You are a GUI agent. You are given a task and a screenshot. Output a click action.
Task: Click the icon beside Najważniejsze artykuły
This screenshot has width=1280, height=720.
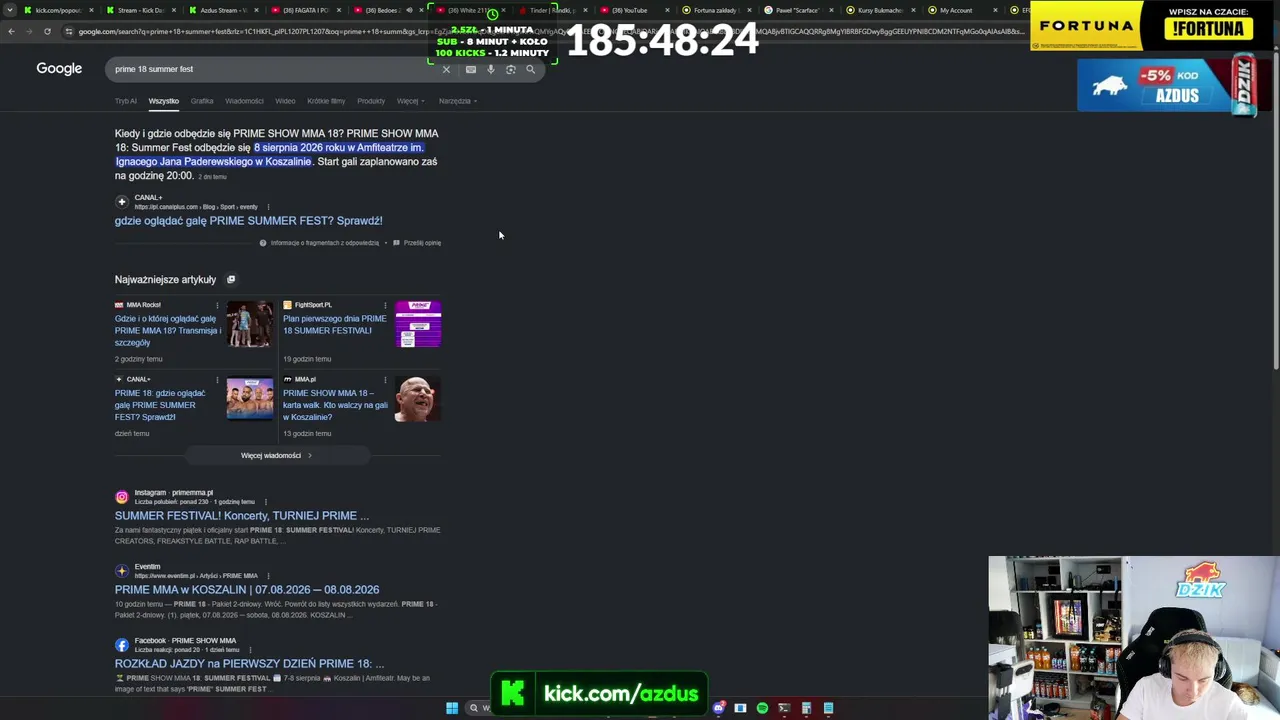231,280
